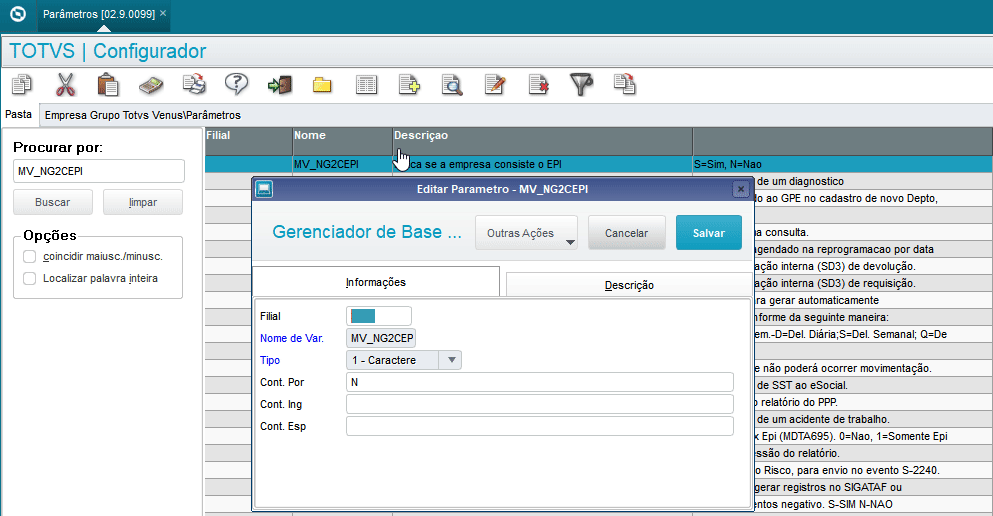The height and width of the screenshot is (516, 993).
Task: Click the 'ra gerar automaticamente' row
Action: pyautogui.click(x=817, y=300)
